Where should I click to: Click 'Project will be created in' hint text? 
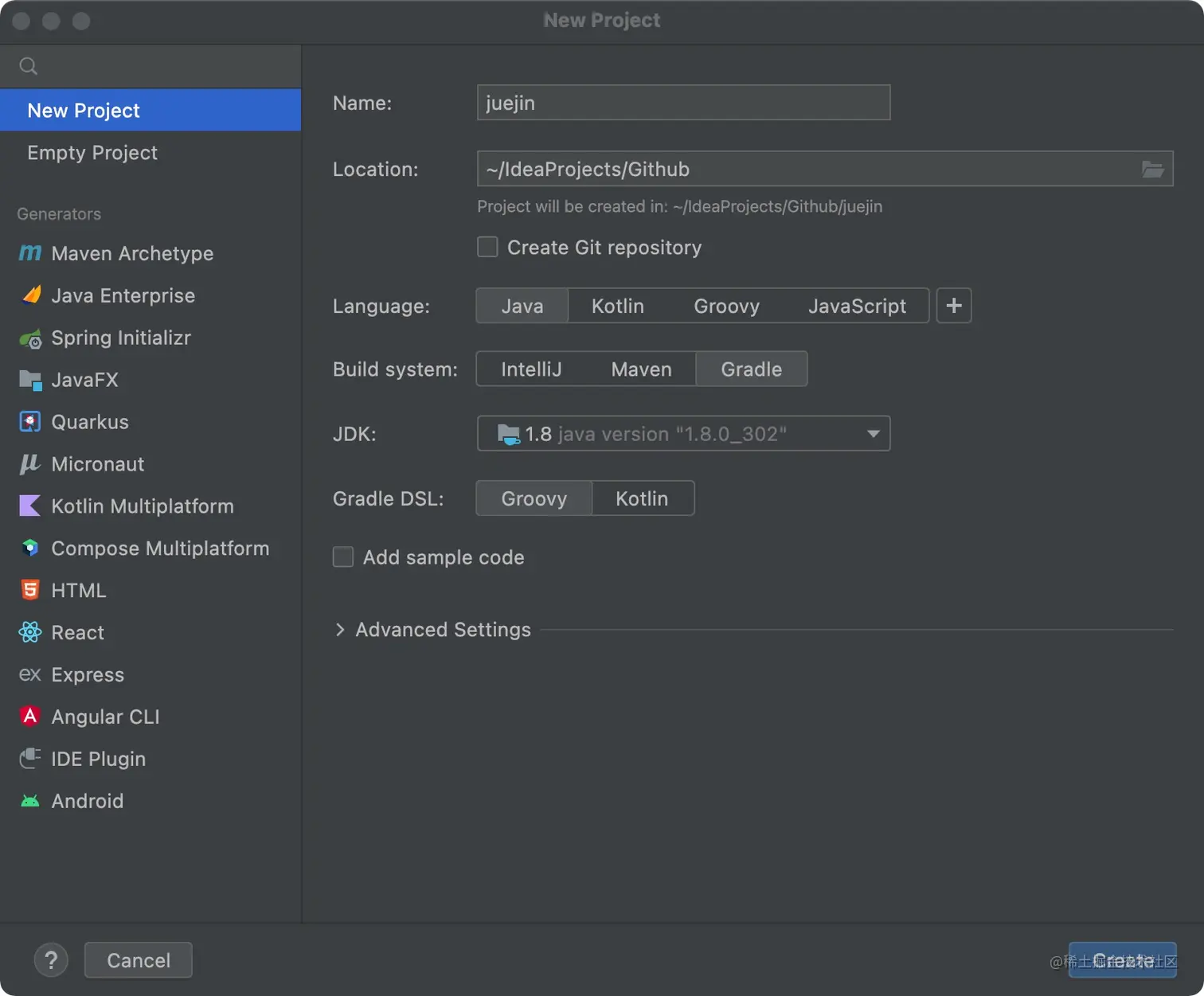(x=679, y=207)
